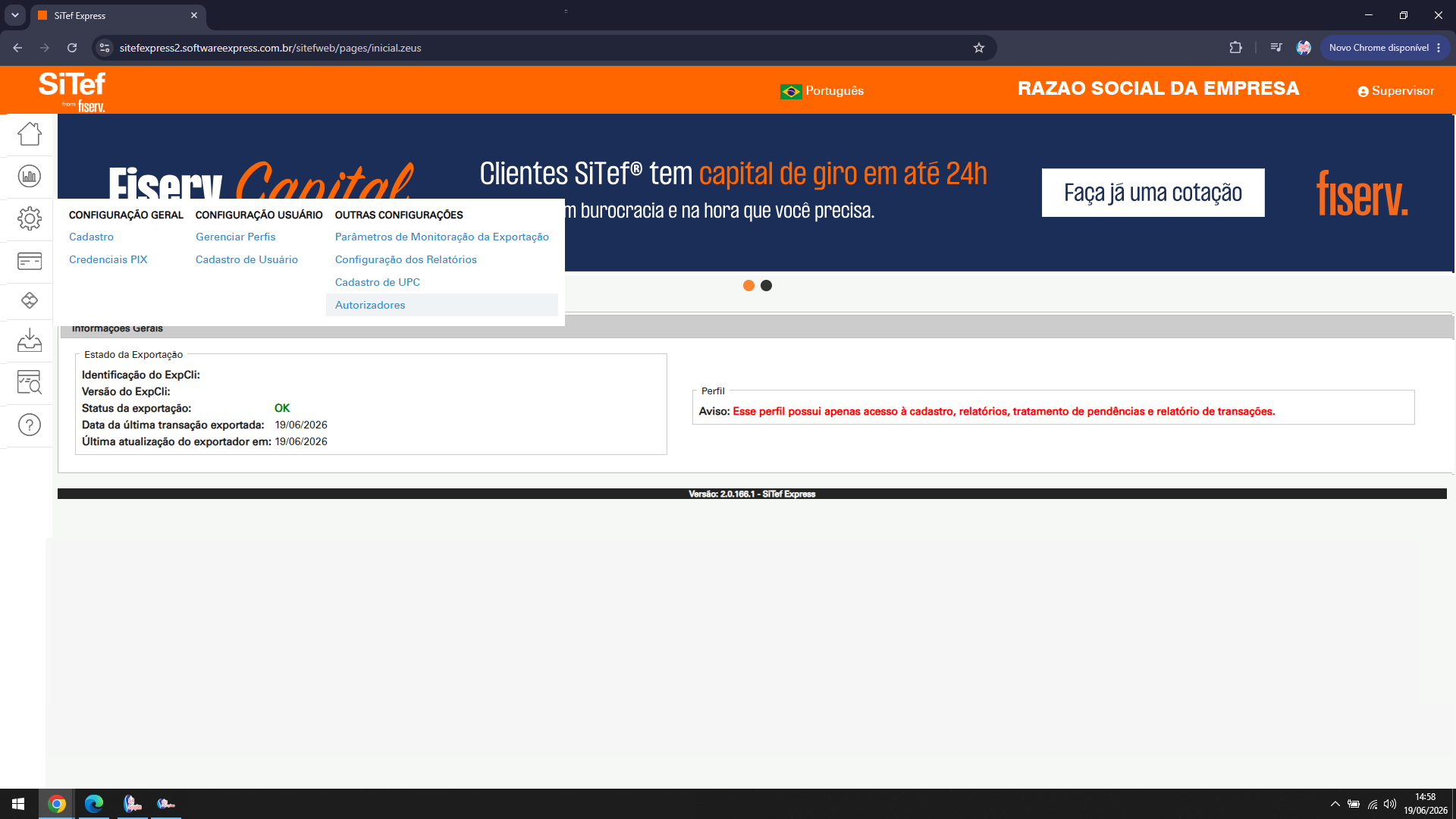
Task: Open the Supervisor user menu
Action: coord(1396,91)
